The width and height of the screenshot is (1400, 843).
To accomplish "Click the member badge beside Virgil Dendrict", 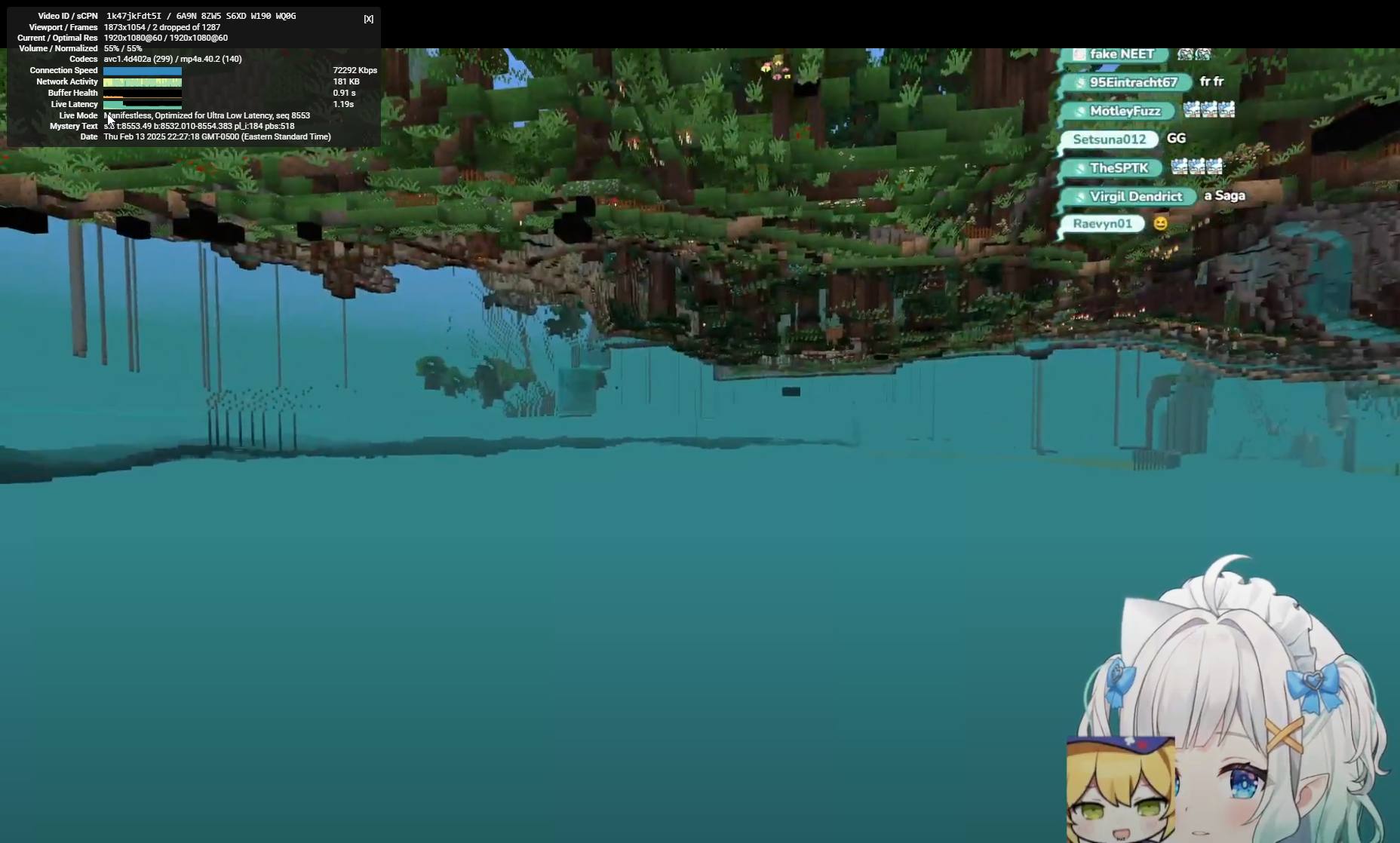I will point(1080,197).
